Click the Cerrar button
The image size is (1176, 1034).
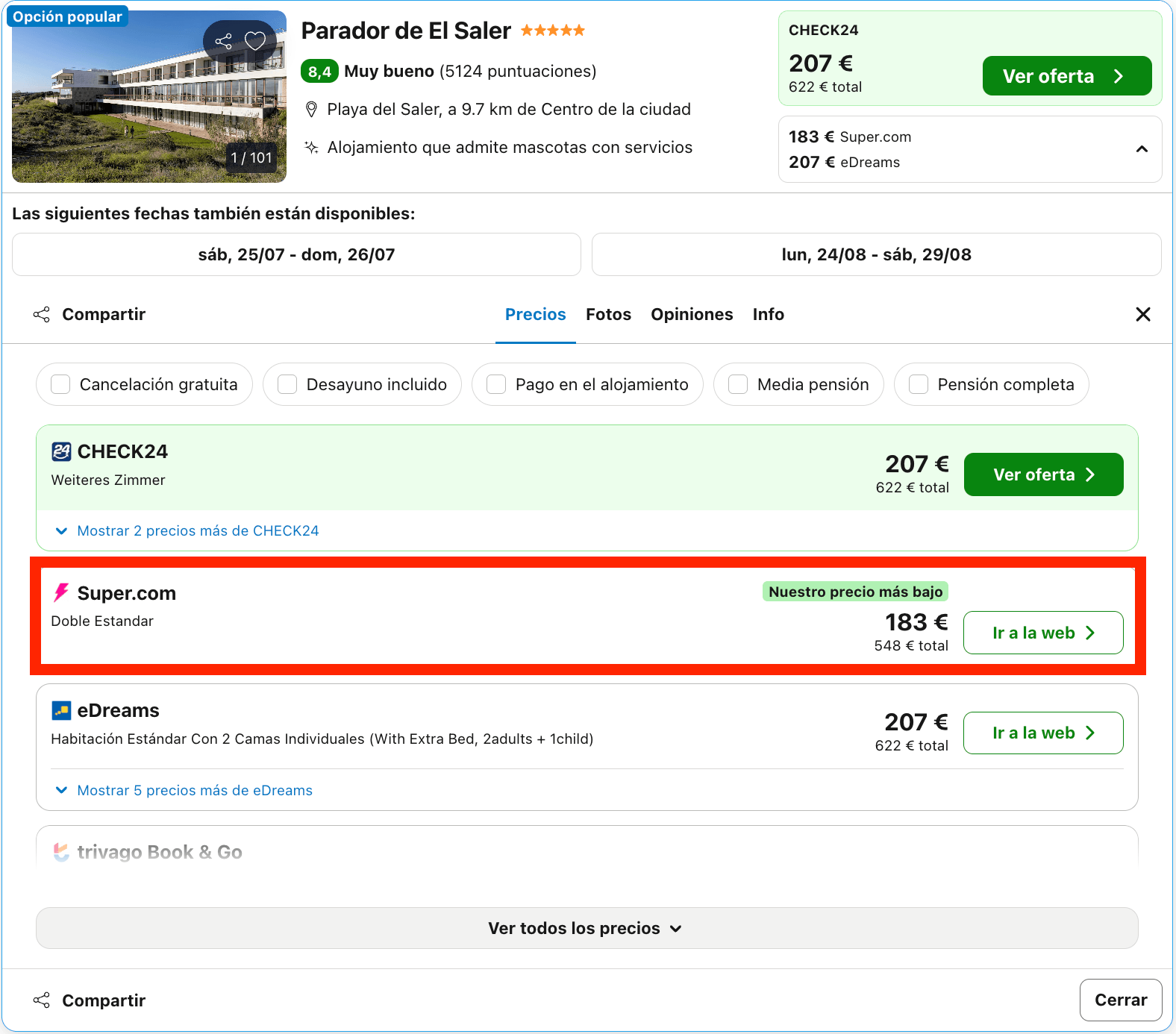(x=1120, y=1000)
